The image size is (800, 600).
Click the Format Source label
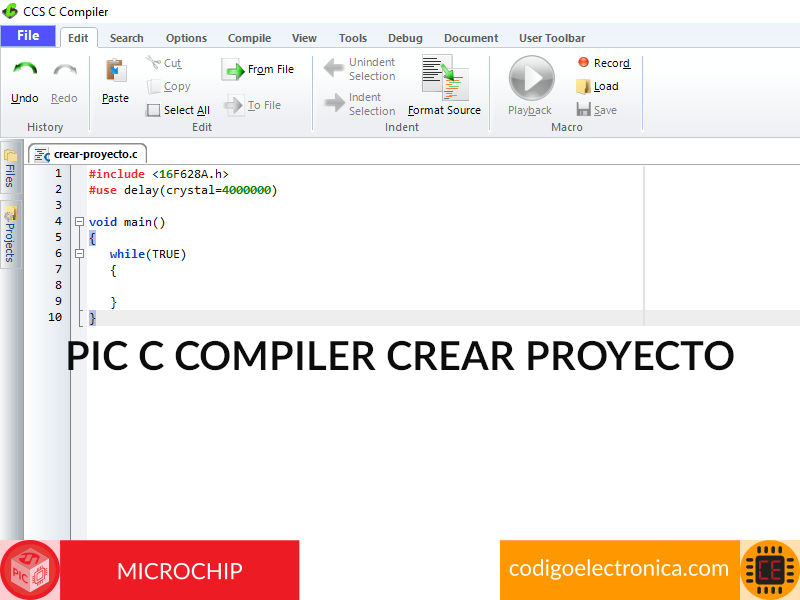tap(444, 110)
